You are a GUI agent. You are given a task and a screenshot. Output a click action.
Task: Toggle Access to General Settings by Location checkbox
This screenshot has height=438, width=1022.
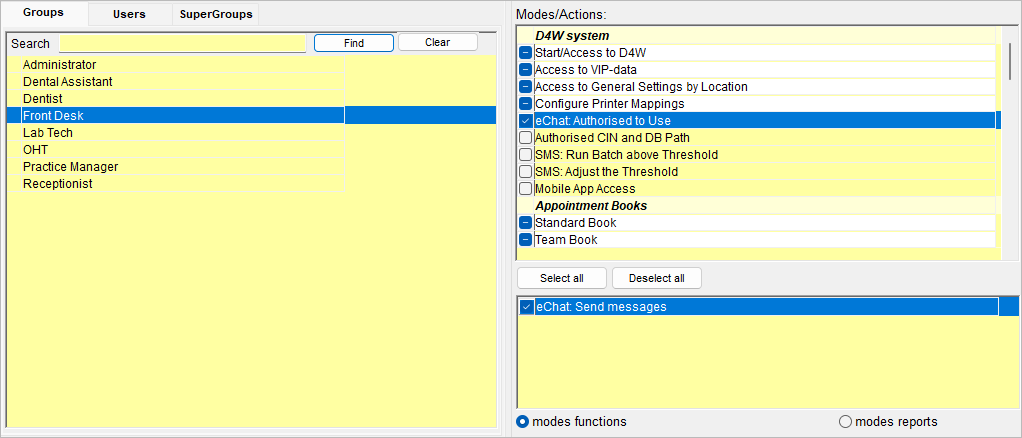(525, 87)
